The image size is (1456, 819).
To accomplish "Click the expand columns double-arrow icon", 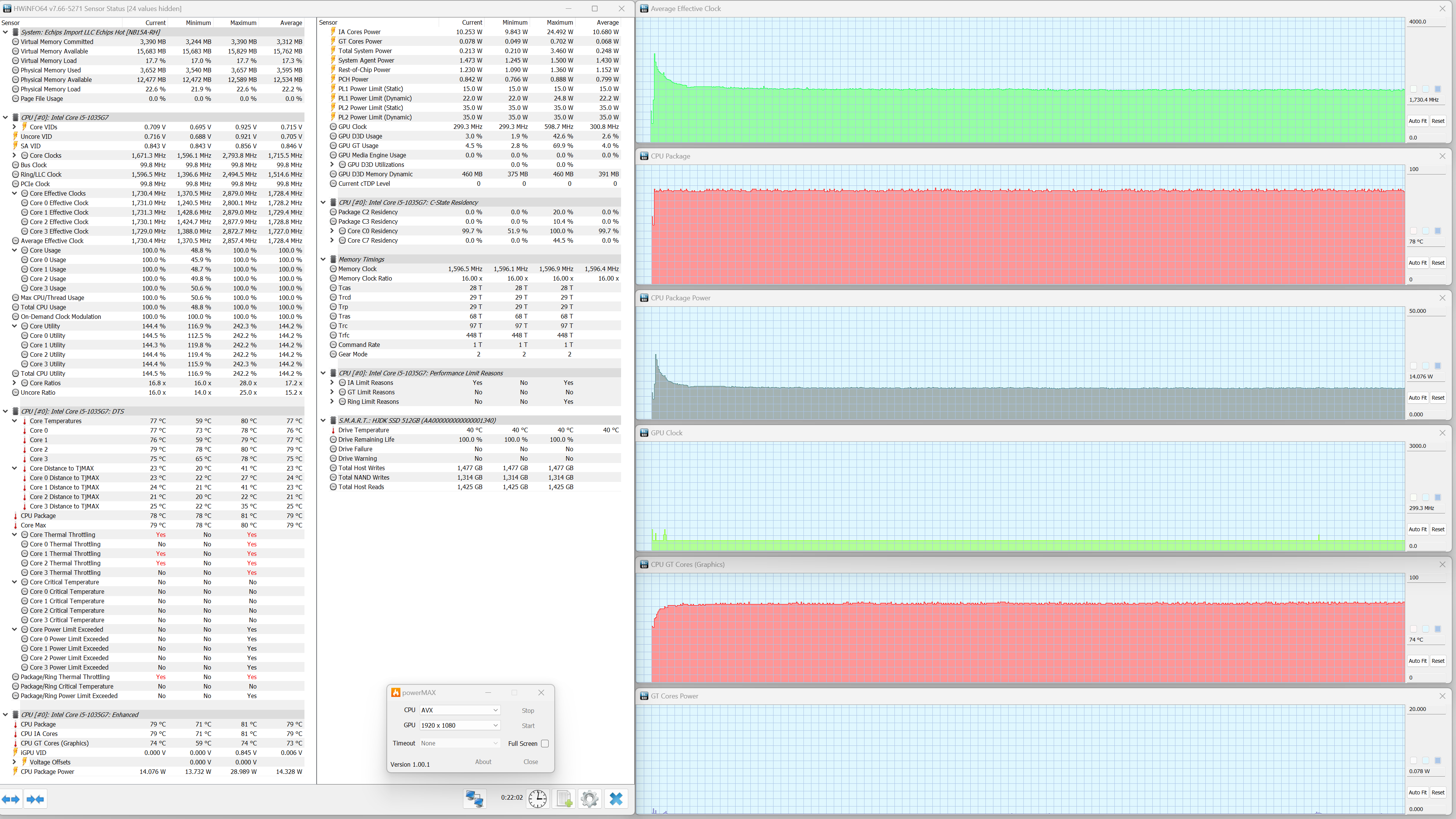I will (11, 799).
